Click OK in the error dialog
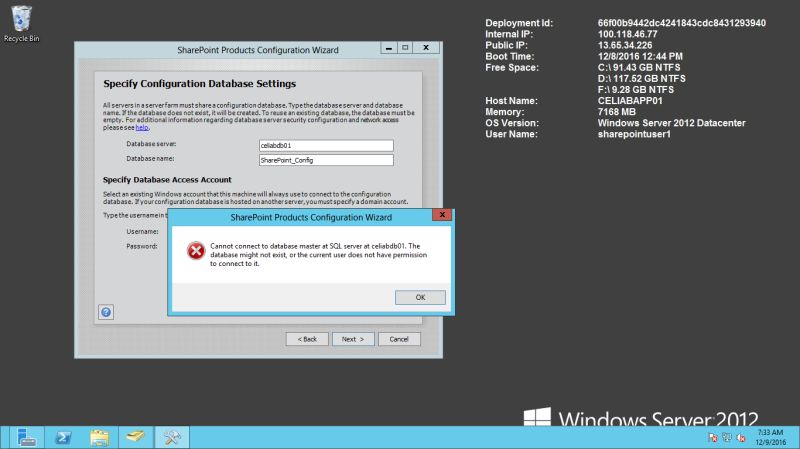800x449 pixels. (x=420, y=297)
